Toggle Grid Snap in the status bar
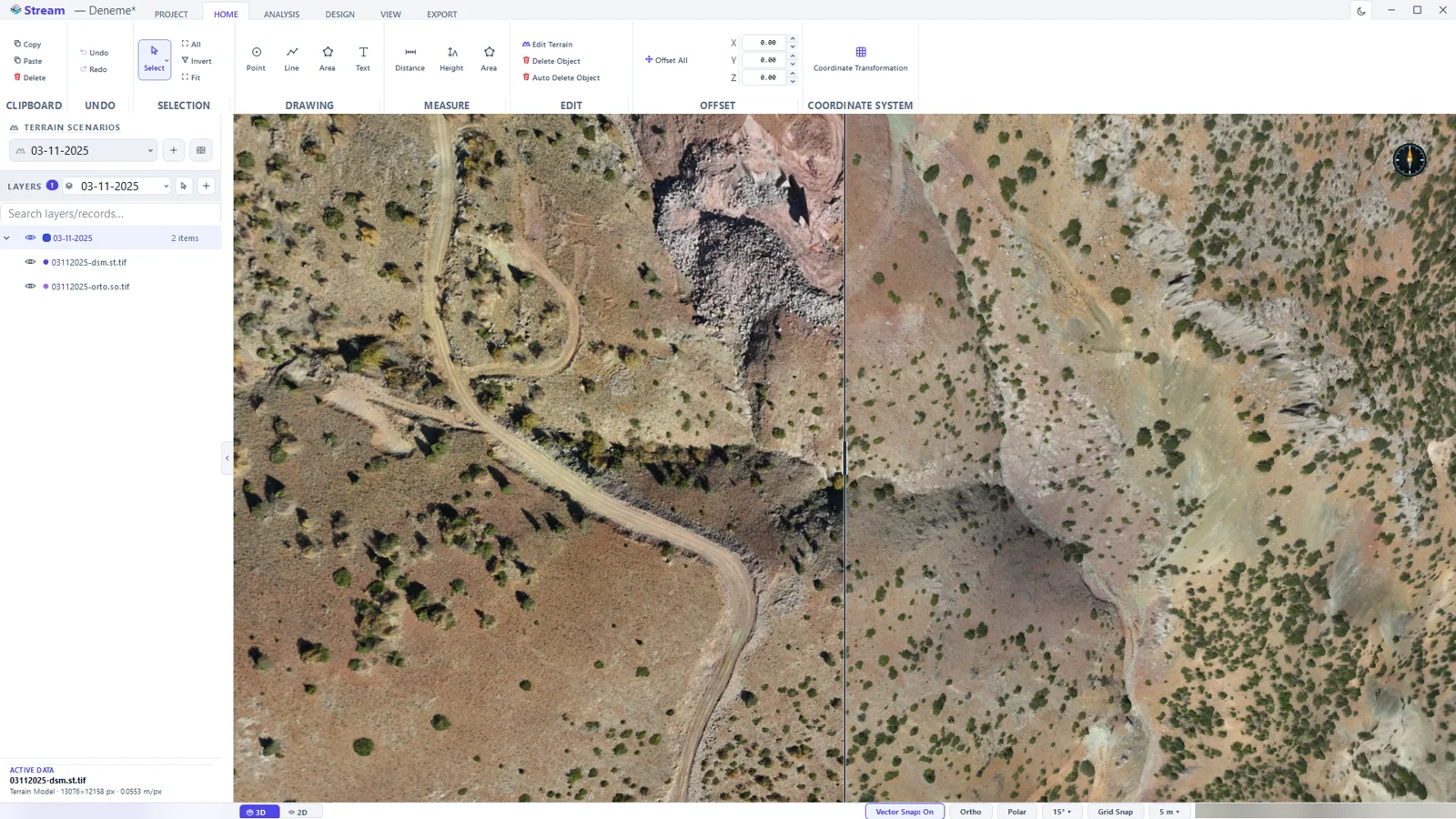This screenshot has width=1456, height=819. 1115,812
